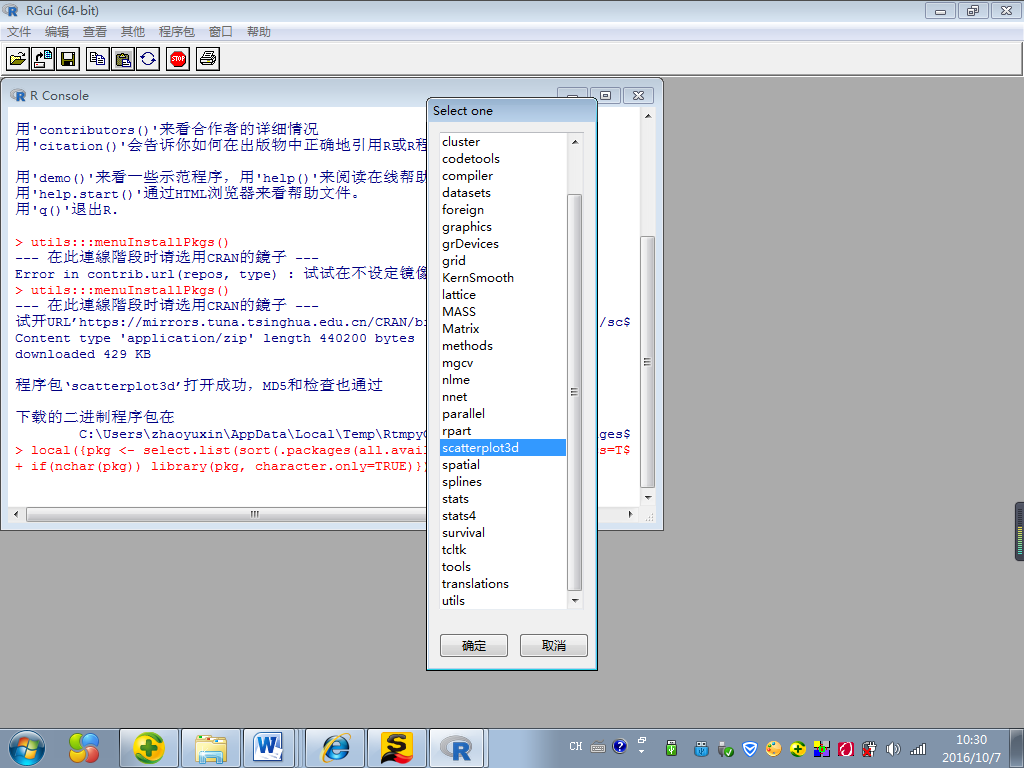Open the 查看 menu

pos(95,31)
